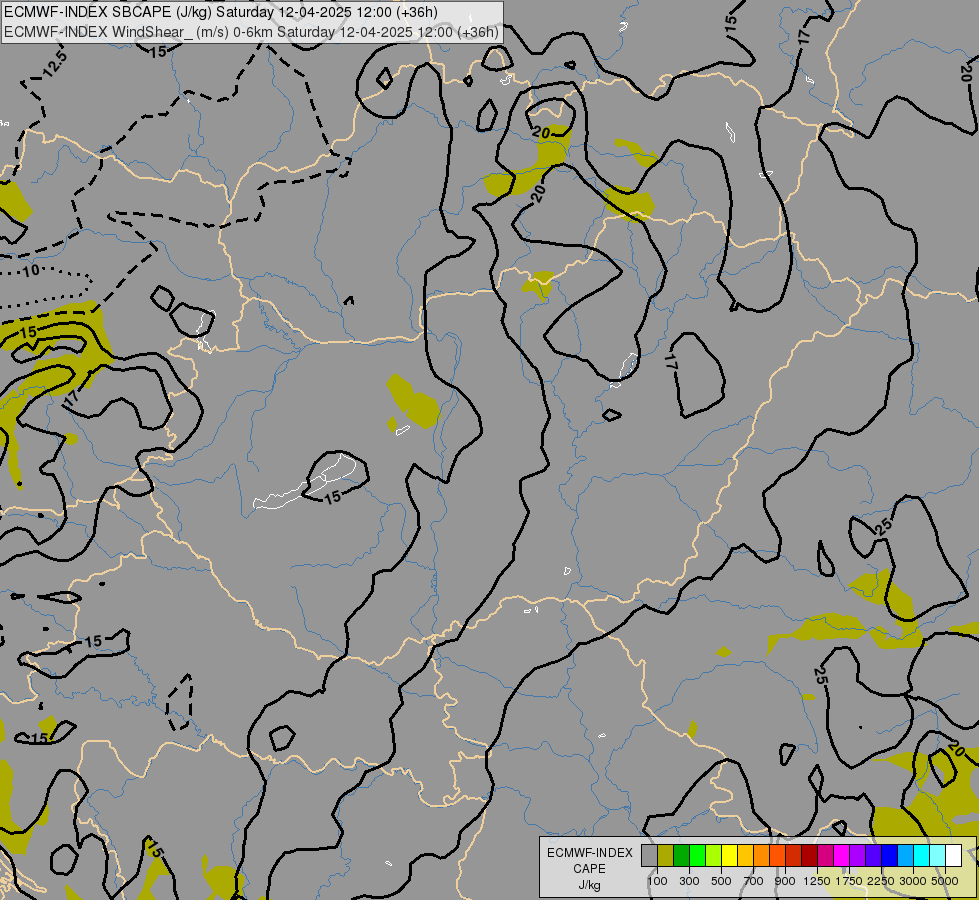The image size is (979, 900).
Task: Click the olive swatch in the CAPE legend
Action: pos(666,855)
